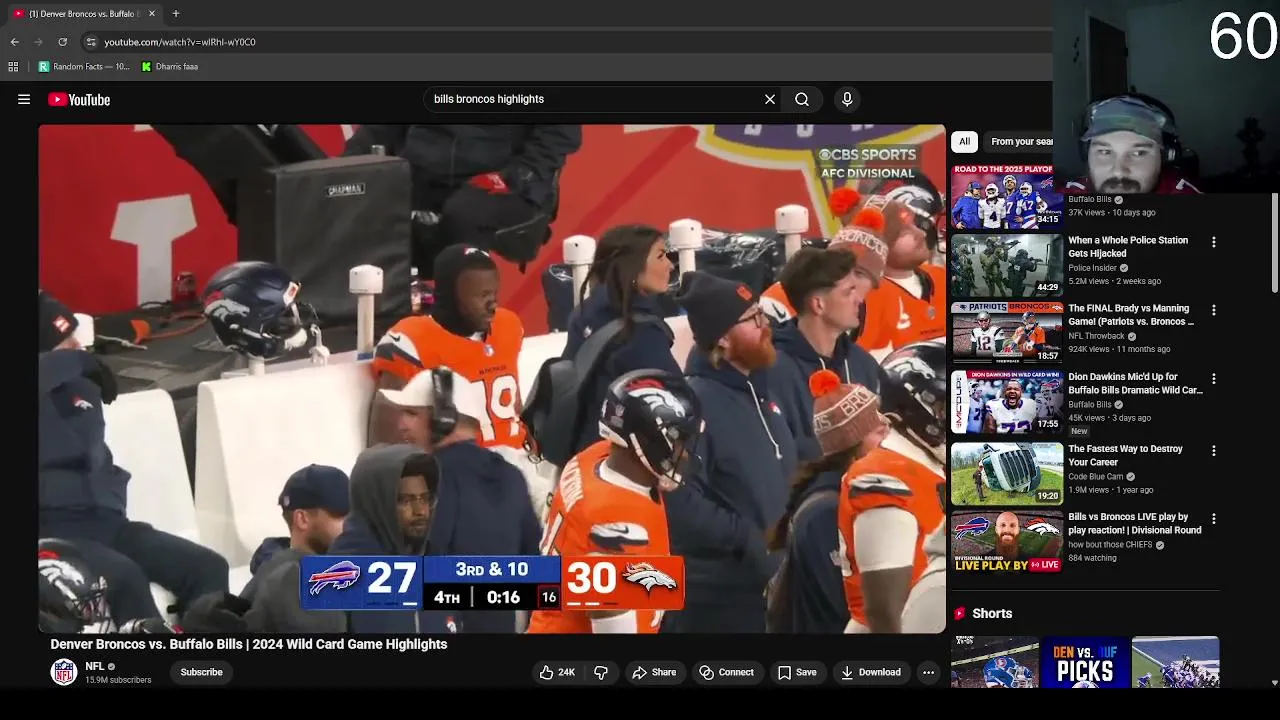The height and width of the screenshot is (720, 1280).
Task: Open DEN vs BUF Picks short
Action: pos(1085,662)
